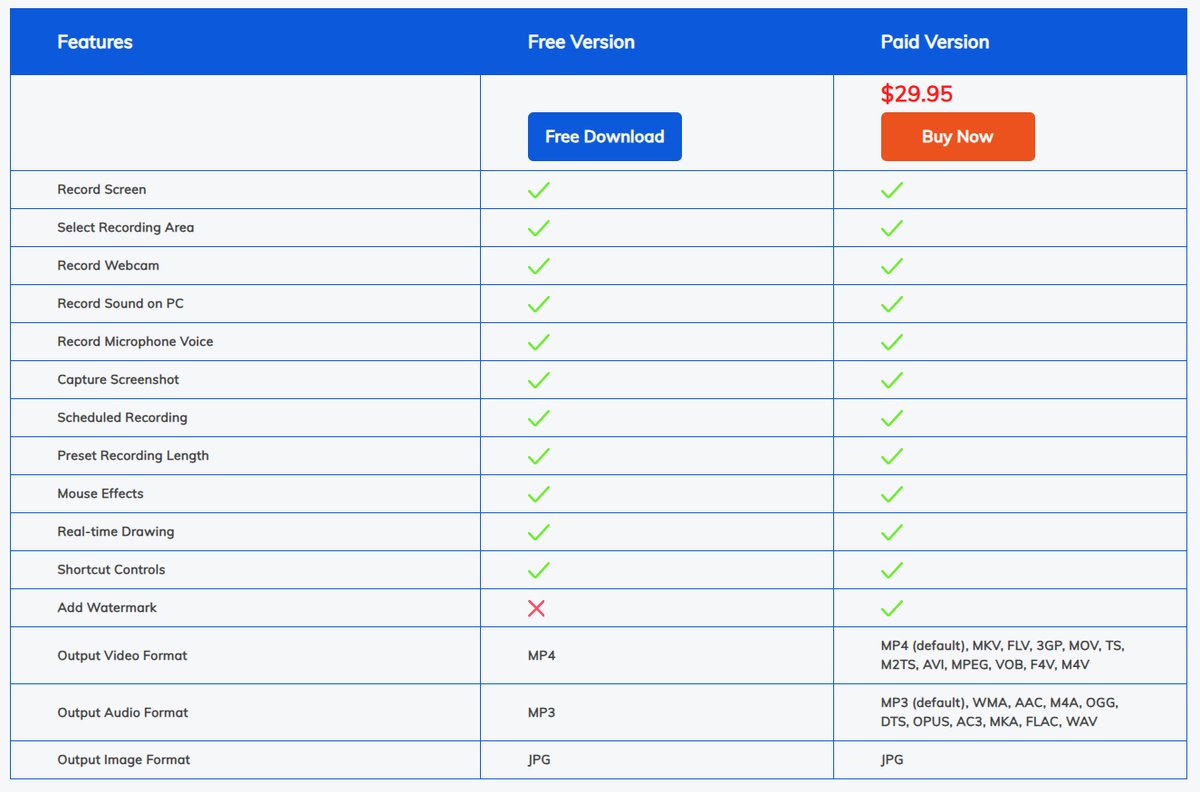
Task: Click the Preset Recording Length label
Action: 133,456
